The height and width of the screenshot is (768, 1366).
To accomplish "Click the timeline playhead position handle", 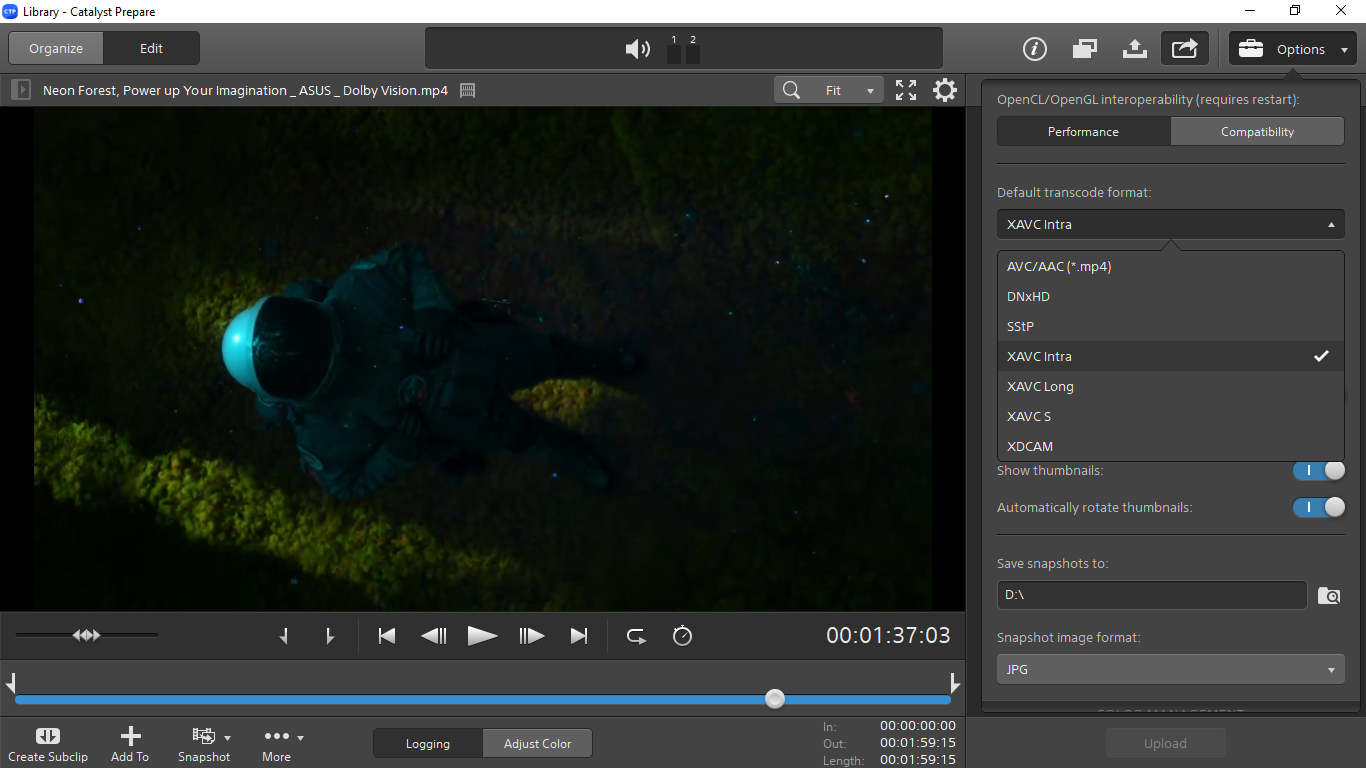I will tap(774, 699).
